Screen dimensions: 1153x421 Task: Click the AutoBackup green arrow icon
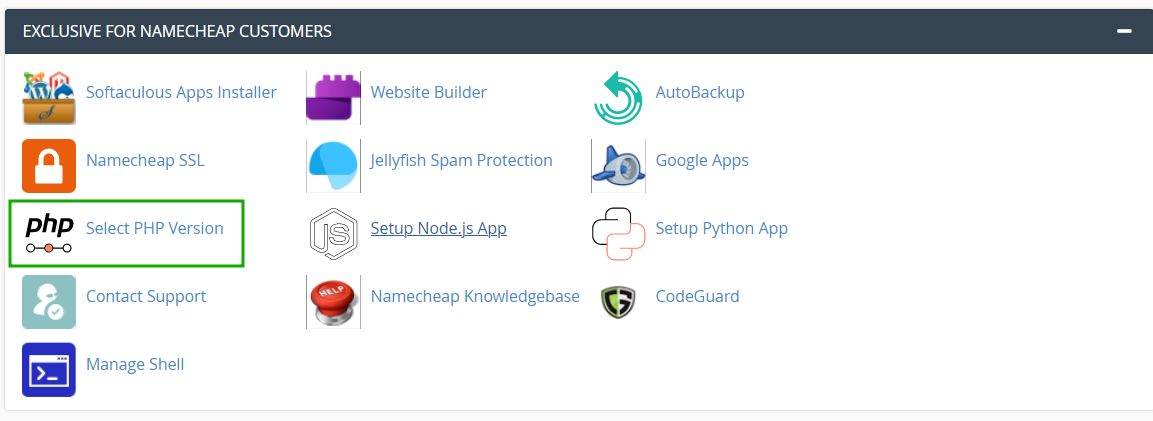tap(618, 98)
